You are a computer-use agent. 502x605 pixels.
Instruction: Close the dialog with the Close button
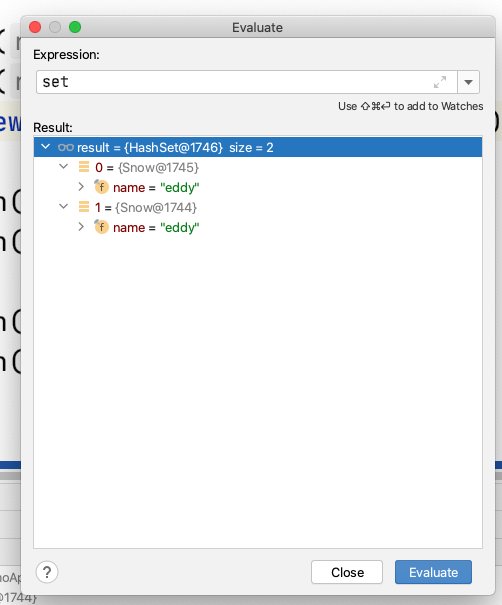347,572
